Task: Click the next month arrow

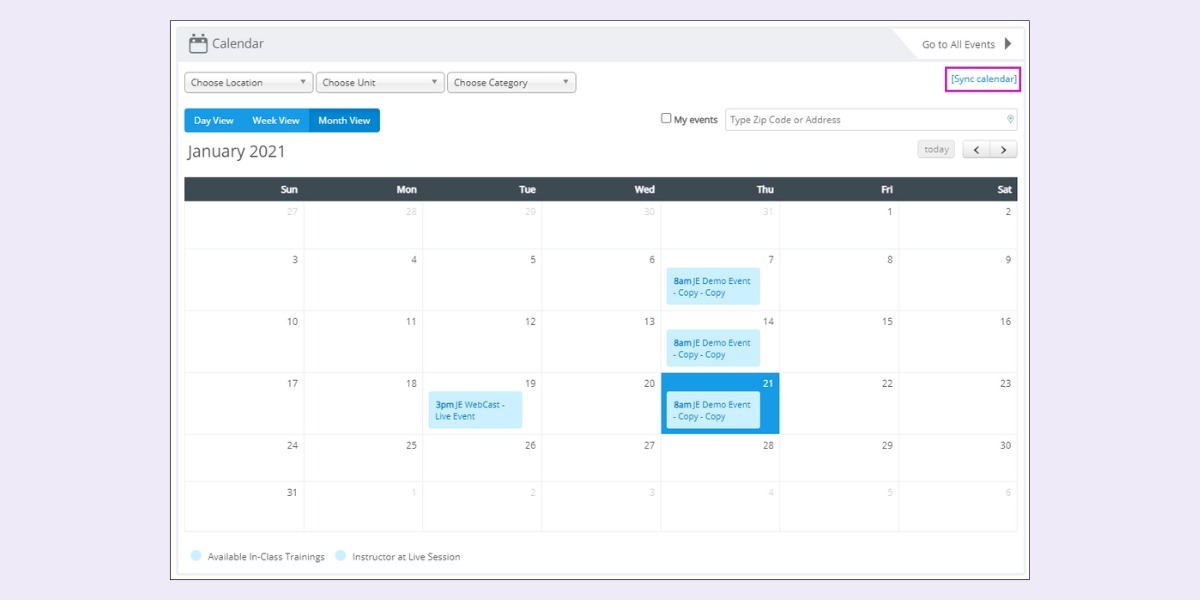Action: [1003, 149]
